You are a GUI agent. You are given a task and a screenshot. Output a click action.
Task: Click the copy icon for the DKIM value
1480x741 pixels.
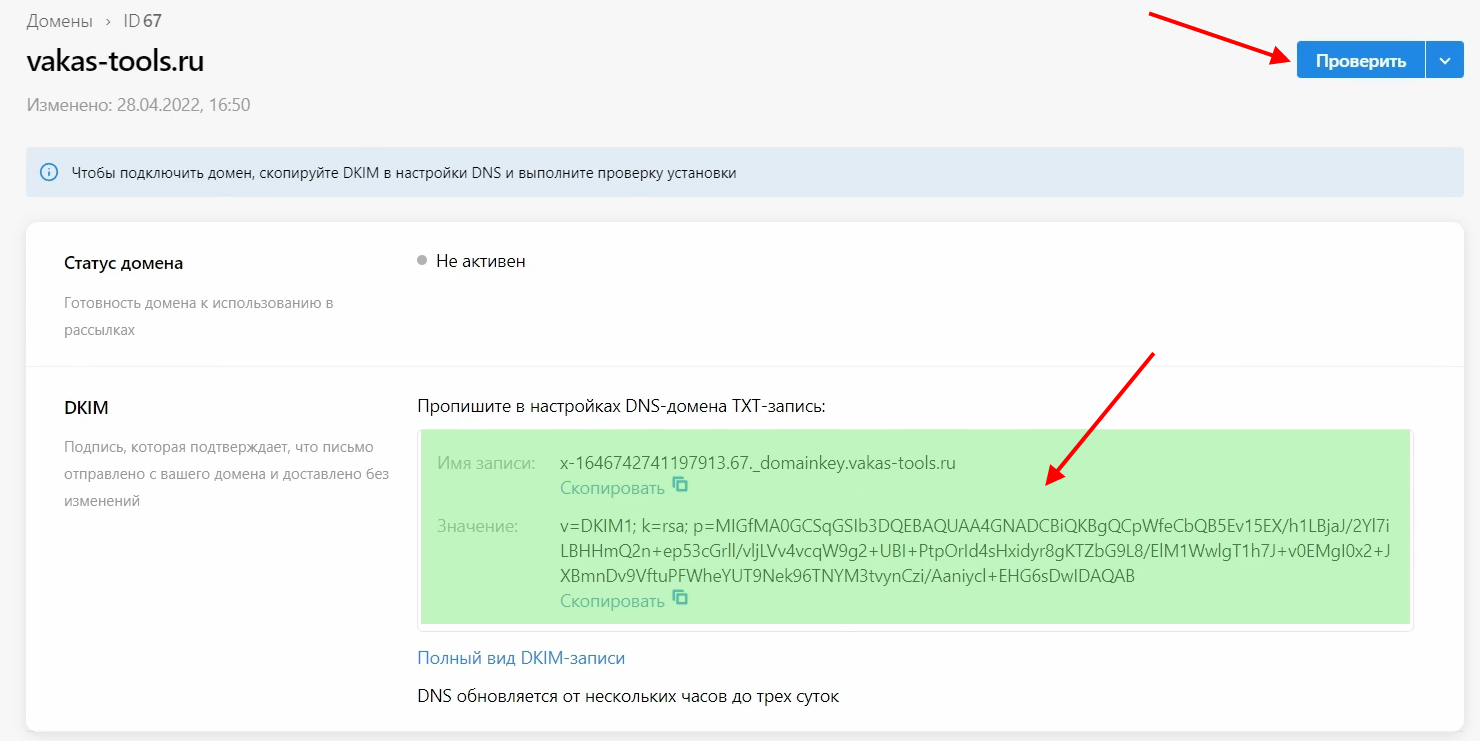(x=680, y=598)
